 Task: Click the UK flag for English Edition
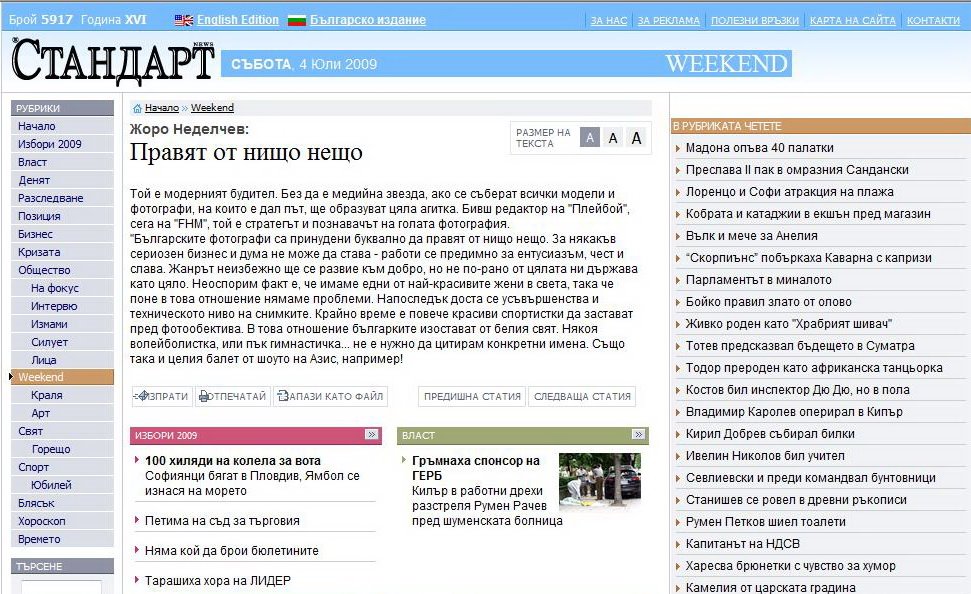(184, 20)
